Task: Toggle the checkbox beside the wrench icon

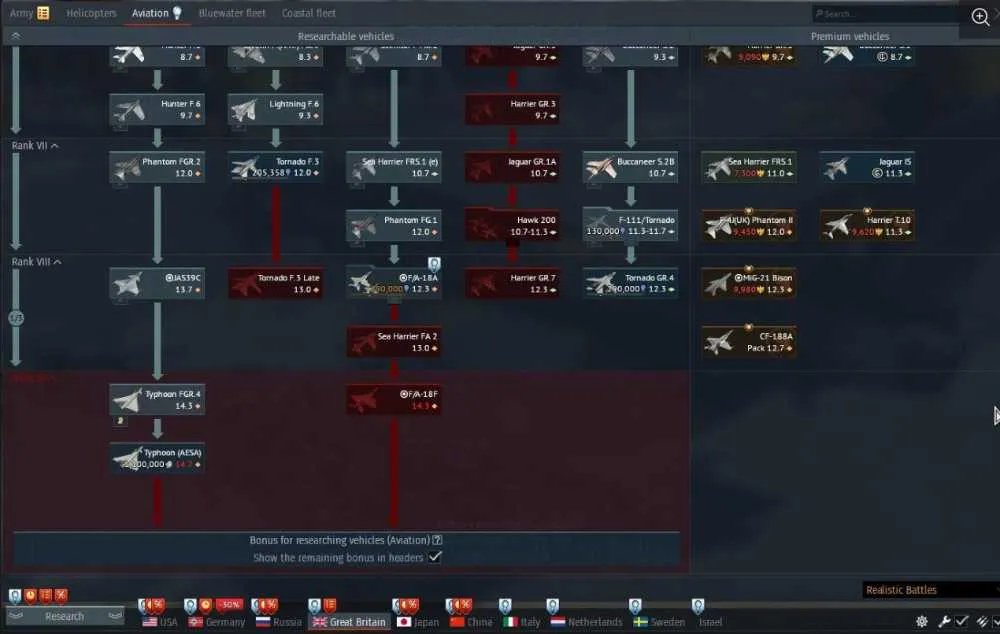Action: (x=962, y=621)
